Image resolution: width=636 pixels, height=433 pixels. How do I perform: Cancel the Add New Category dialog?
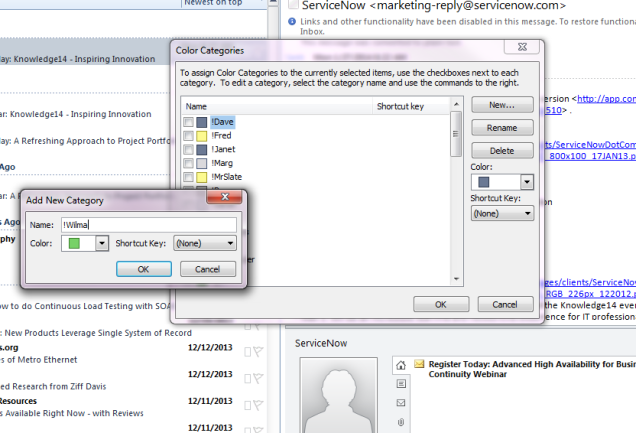(207, 269)
